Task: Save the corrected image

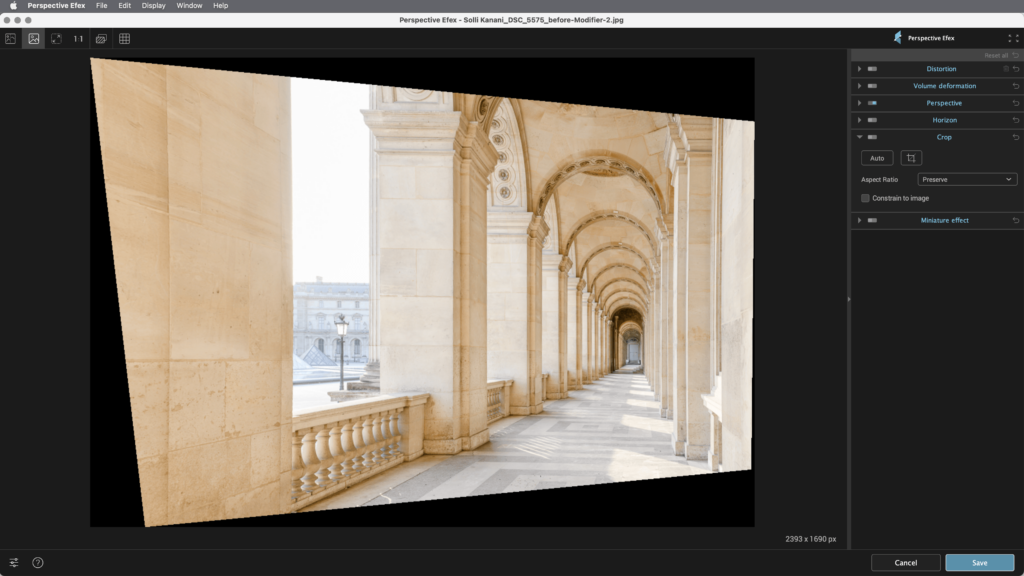Action: pyautogui.click(x=980, y=562)
